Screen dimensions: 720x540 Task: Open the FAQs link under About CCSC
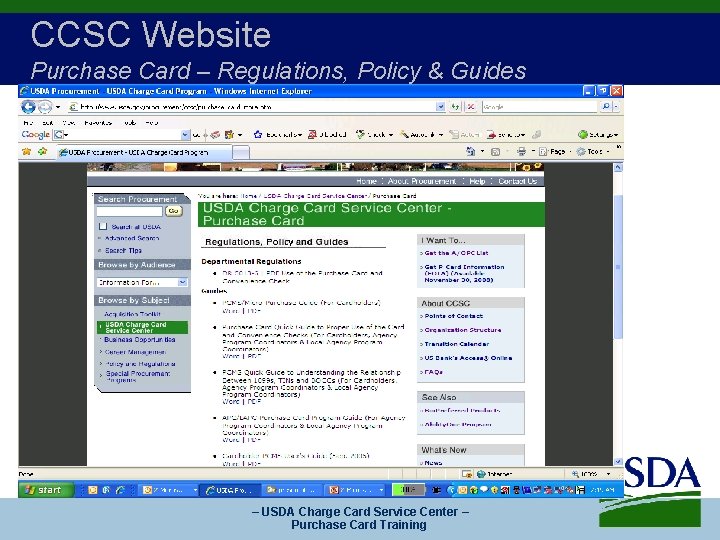pos(433,372)
